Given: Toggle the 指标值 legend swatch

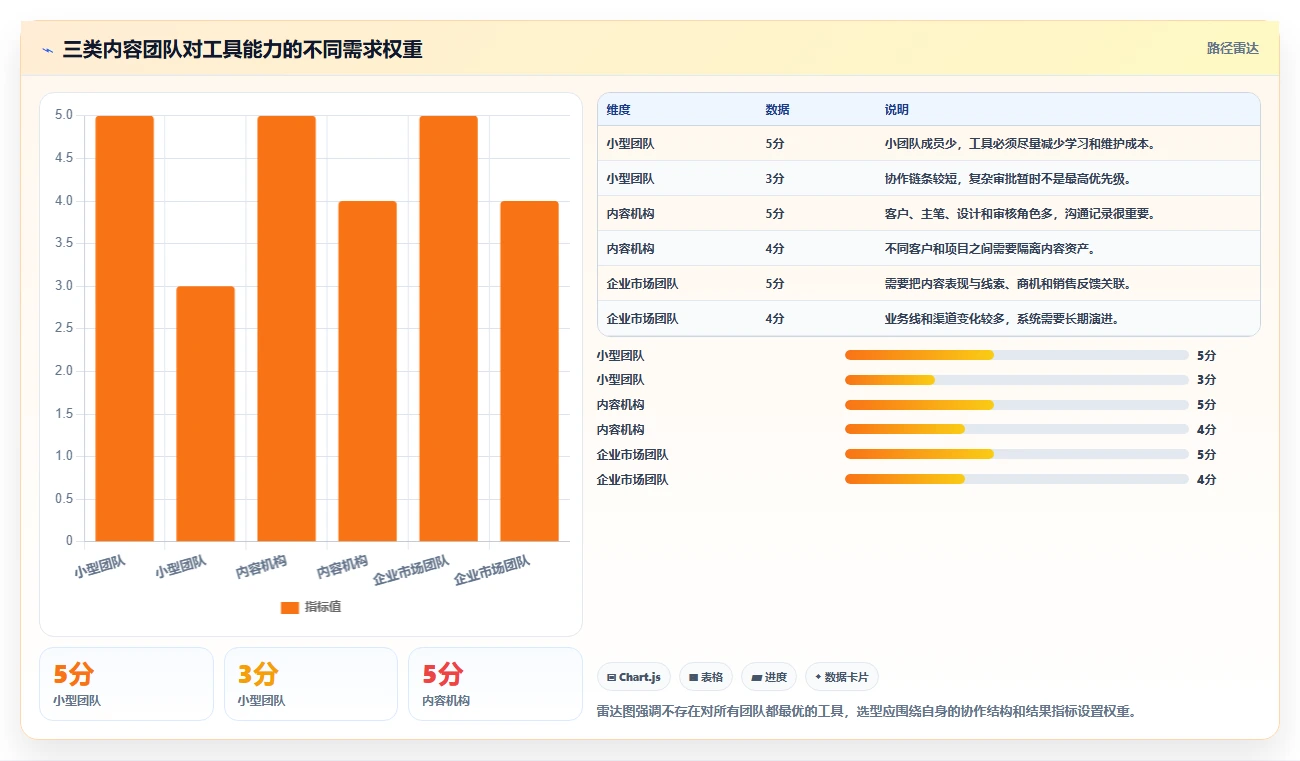Looking at the screenshot, I should 290,607.
